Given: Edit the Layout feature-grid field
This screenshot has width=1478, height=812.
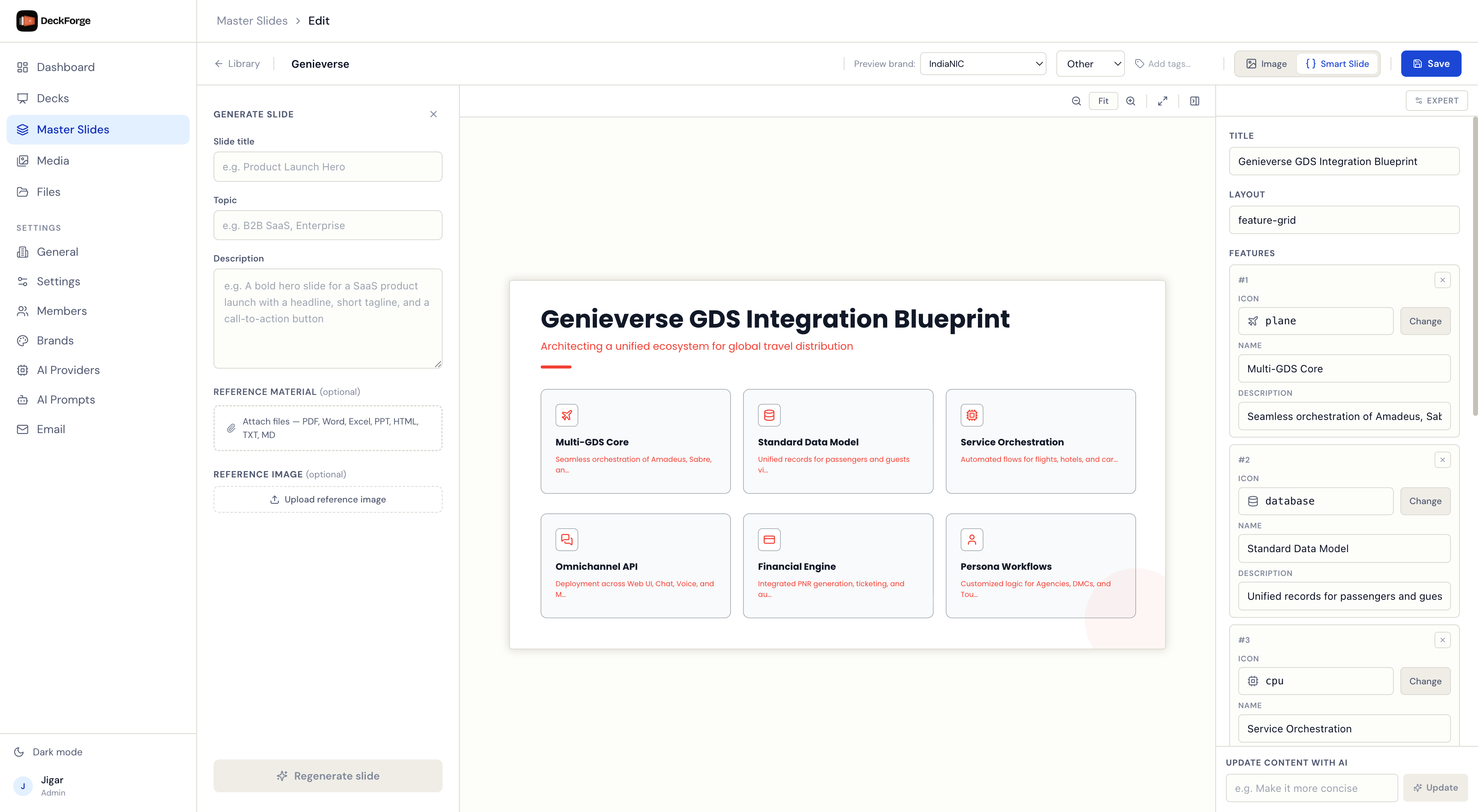Looking at the screenshot, I should click(1344, 220).
